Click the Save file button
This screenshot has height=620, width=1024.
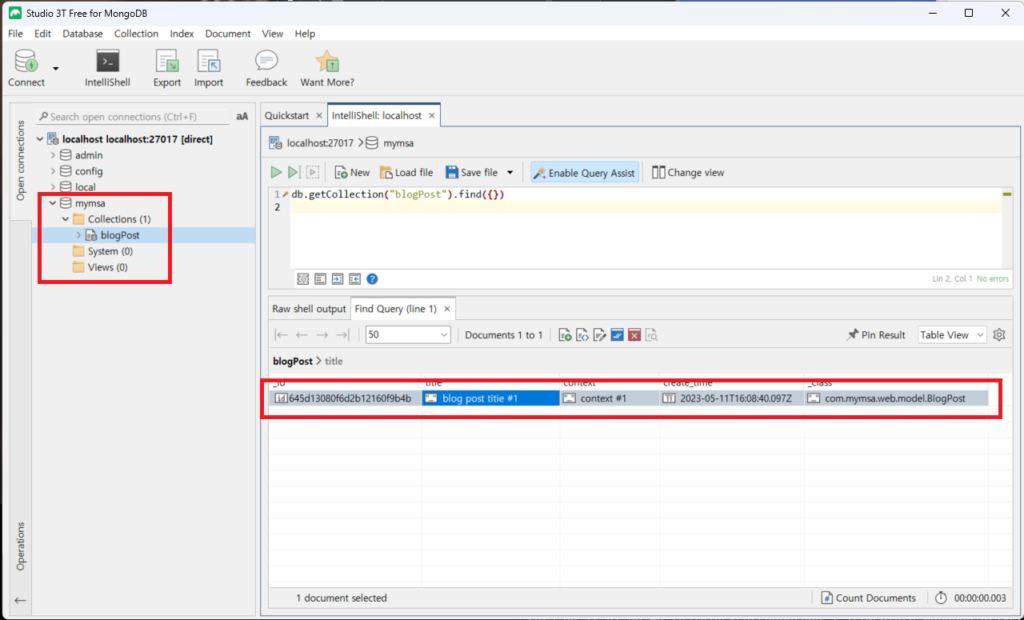472,172
